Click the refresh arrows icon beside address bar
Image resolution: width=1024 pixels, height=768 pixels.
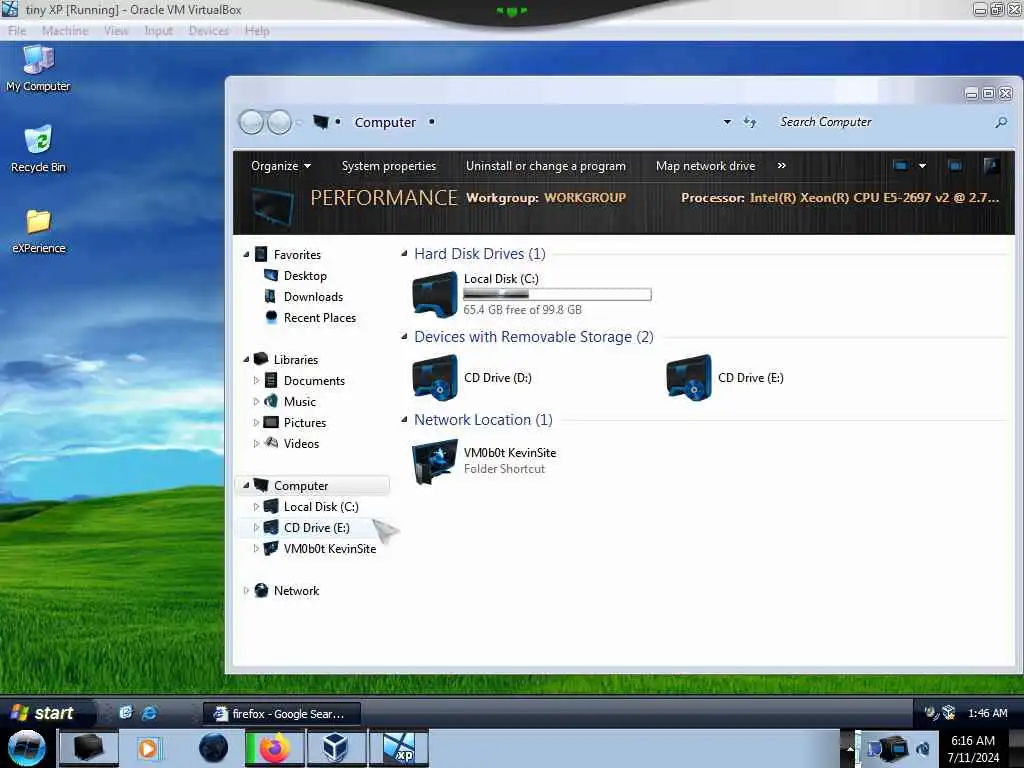750,122
